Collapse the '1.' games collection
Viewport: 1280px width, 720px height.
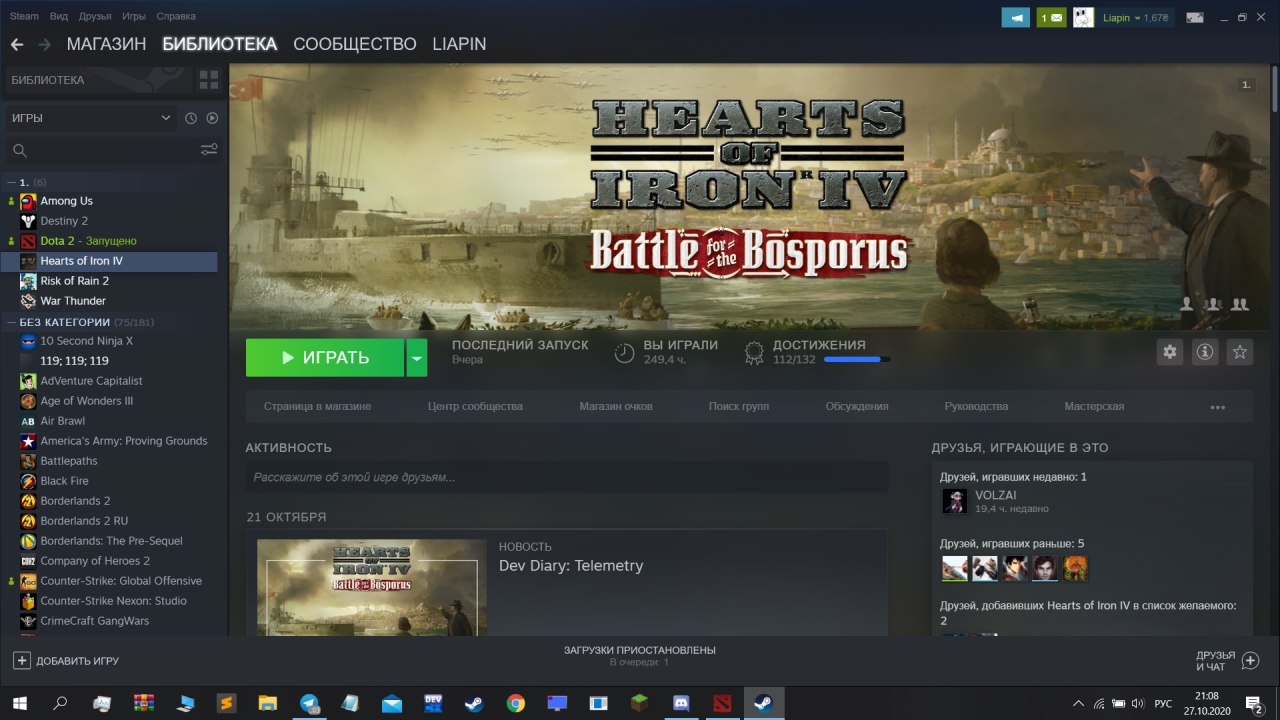point(11,182)
